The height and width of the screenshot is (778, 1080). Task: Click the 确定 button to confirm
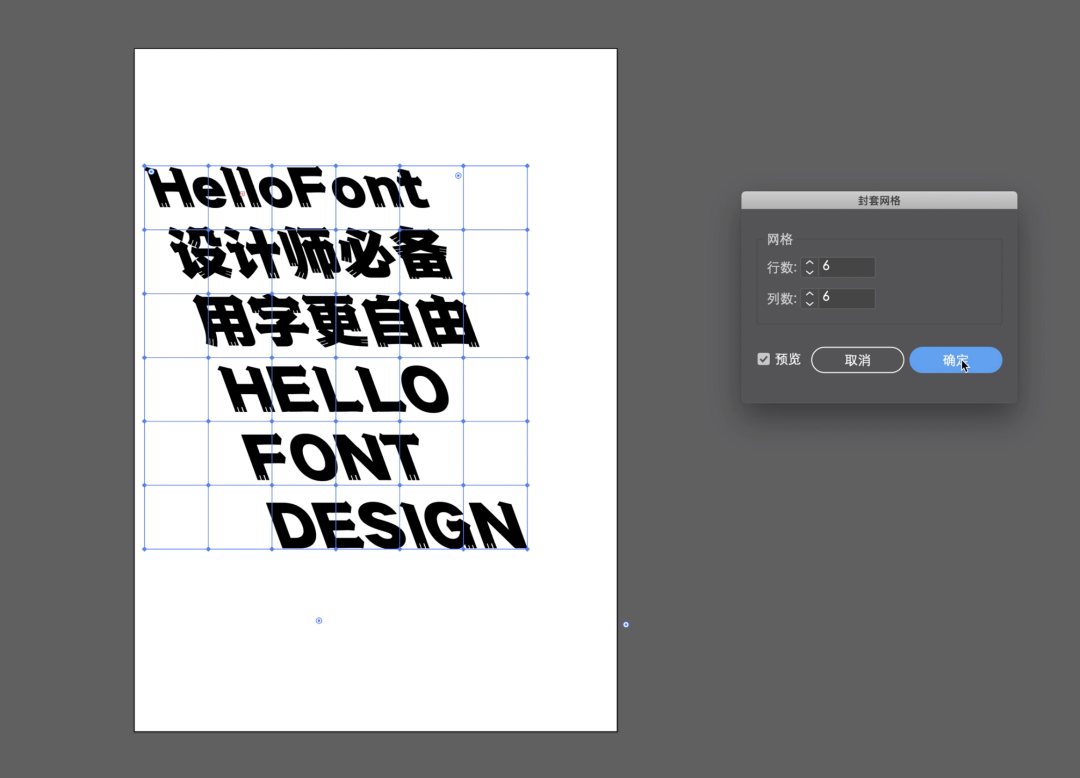955,360
